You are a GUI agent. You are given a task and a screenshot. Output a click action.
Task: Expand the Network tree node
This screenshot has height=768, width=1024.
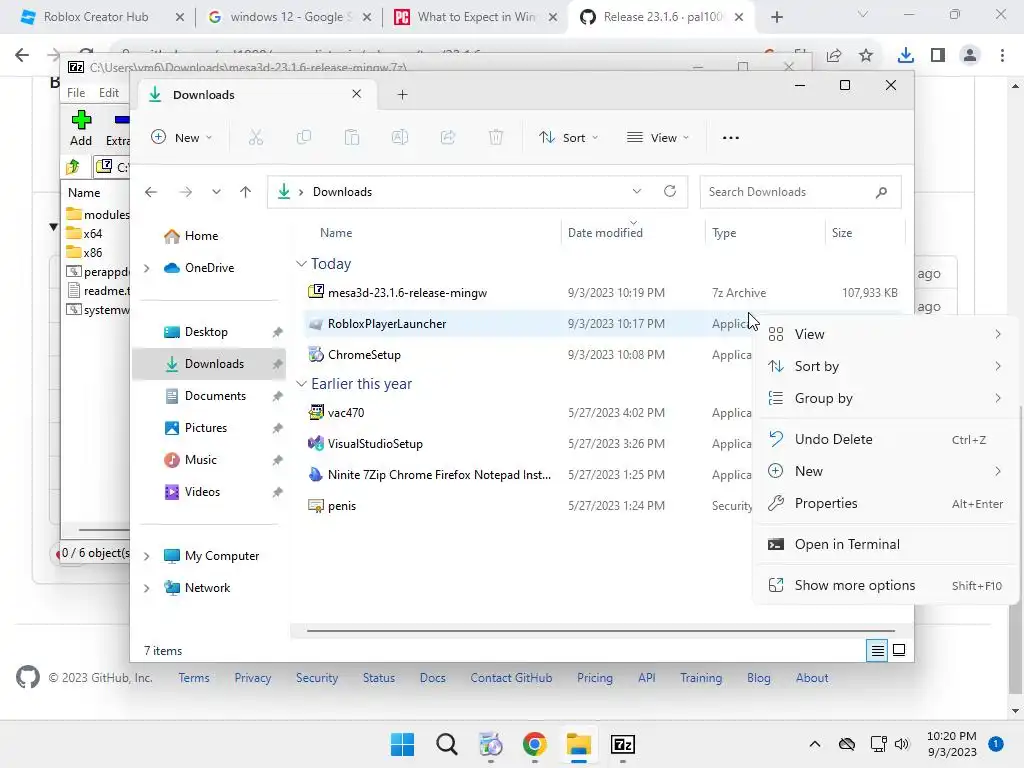[x=147, y=588]
